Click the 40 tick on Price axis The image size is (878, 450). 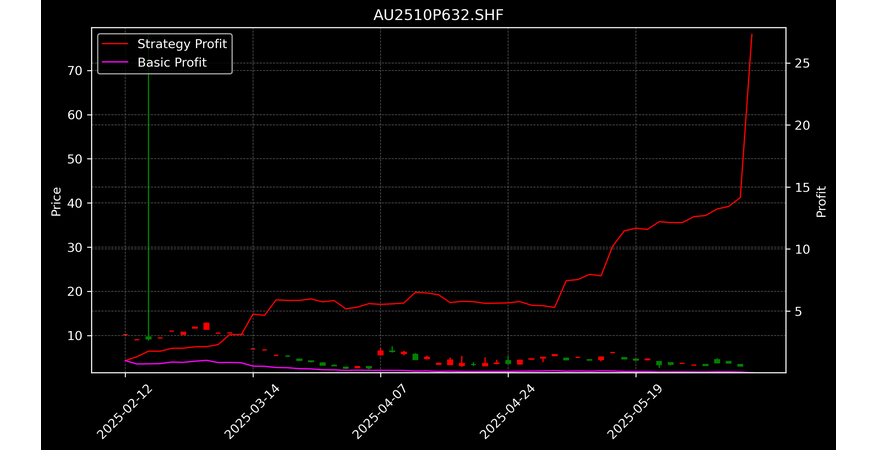click(75, 203)
